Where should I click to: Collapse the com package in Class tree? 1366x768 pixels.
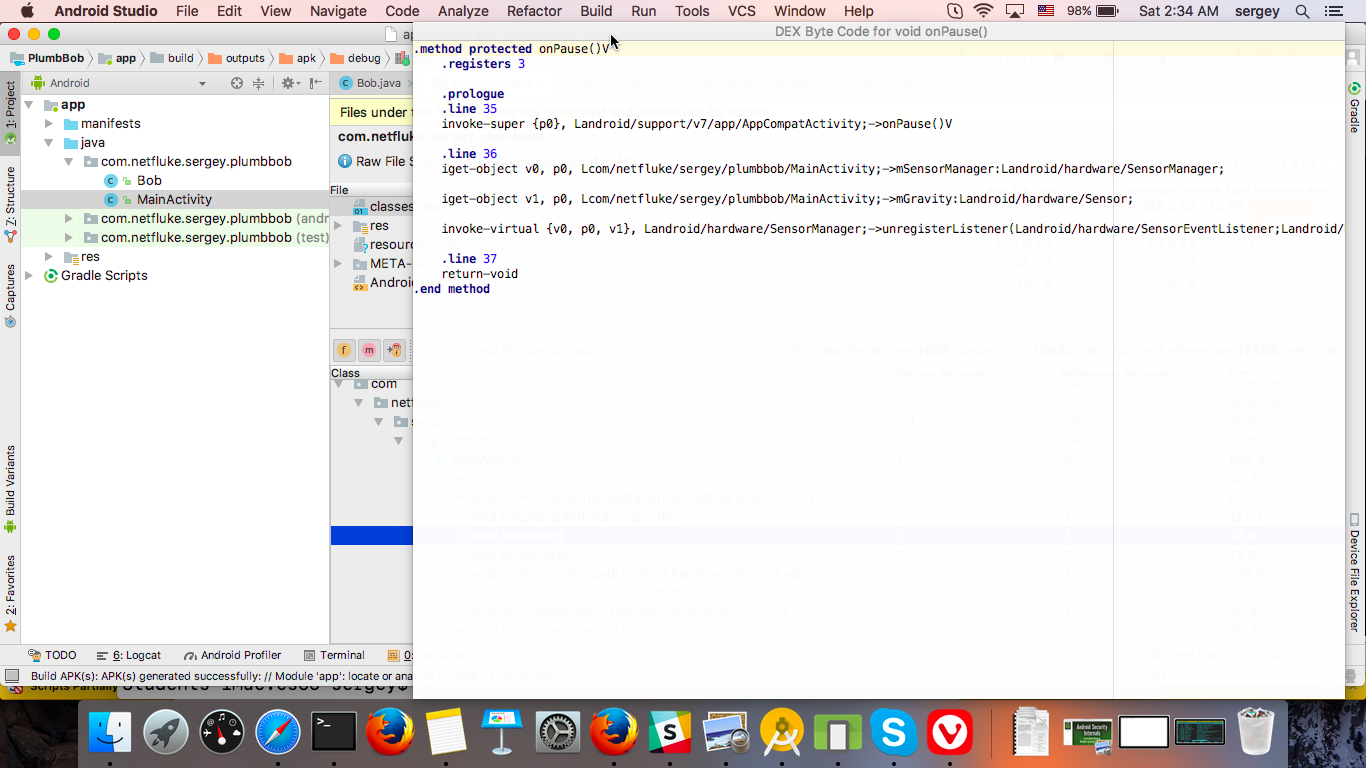339,383
